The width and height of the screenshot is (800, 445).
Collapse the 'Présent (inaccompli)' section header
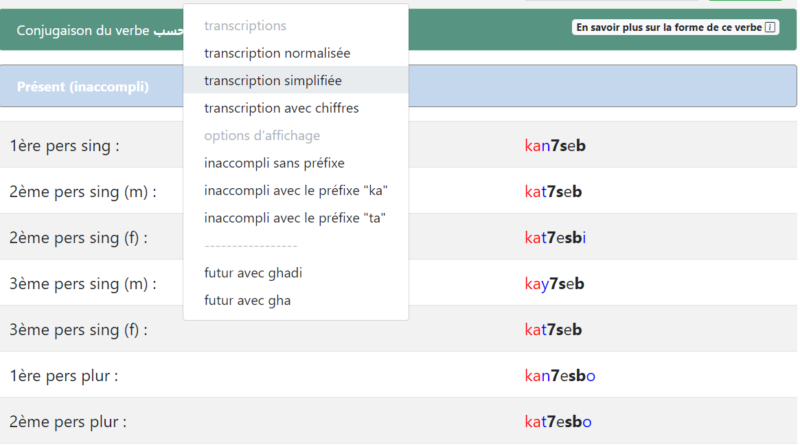pos(83,87)
